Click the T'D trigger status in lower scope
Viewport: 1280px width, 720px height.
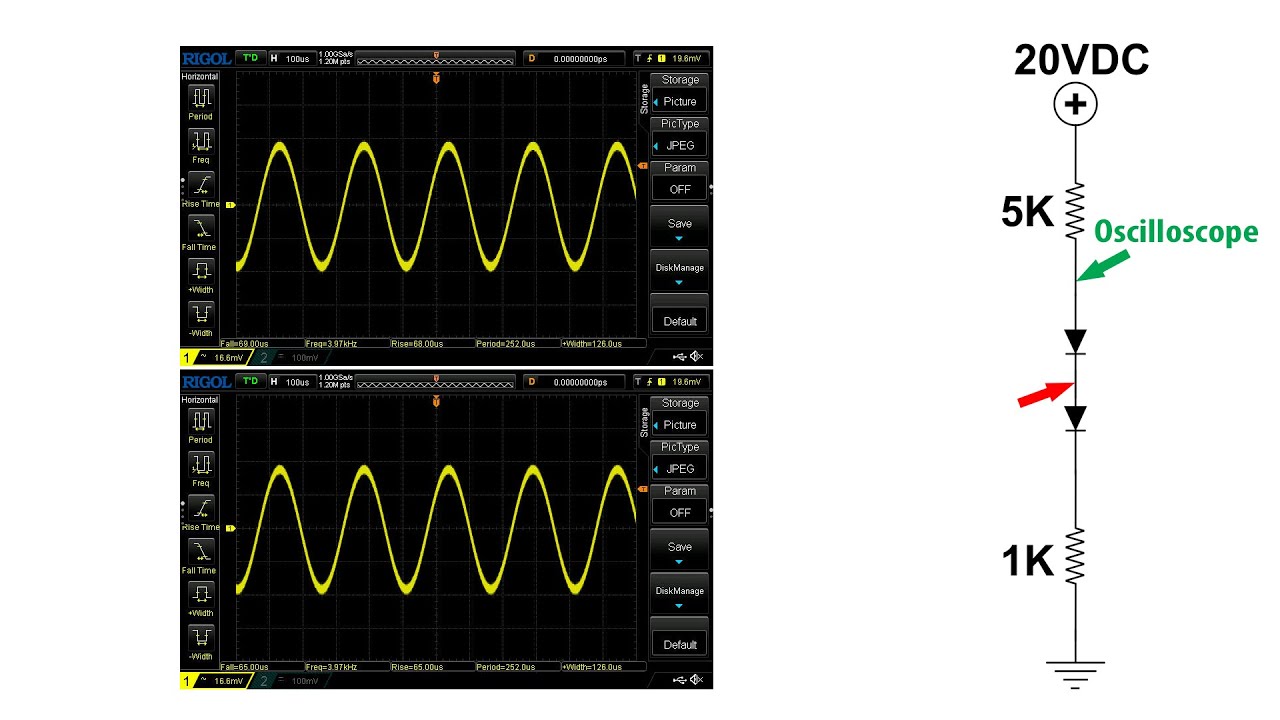pos(250,381)
